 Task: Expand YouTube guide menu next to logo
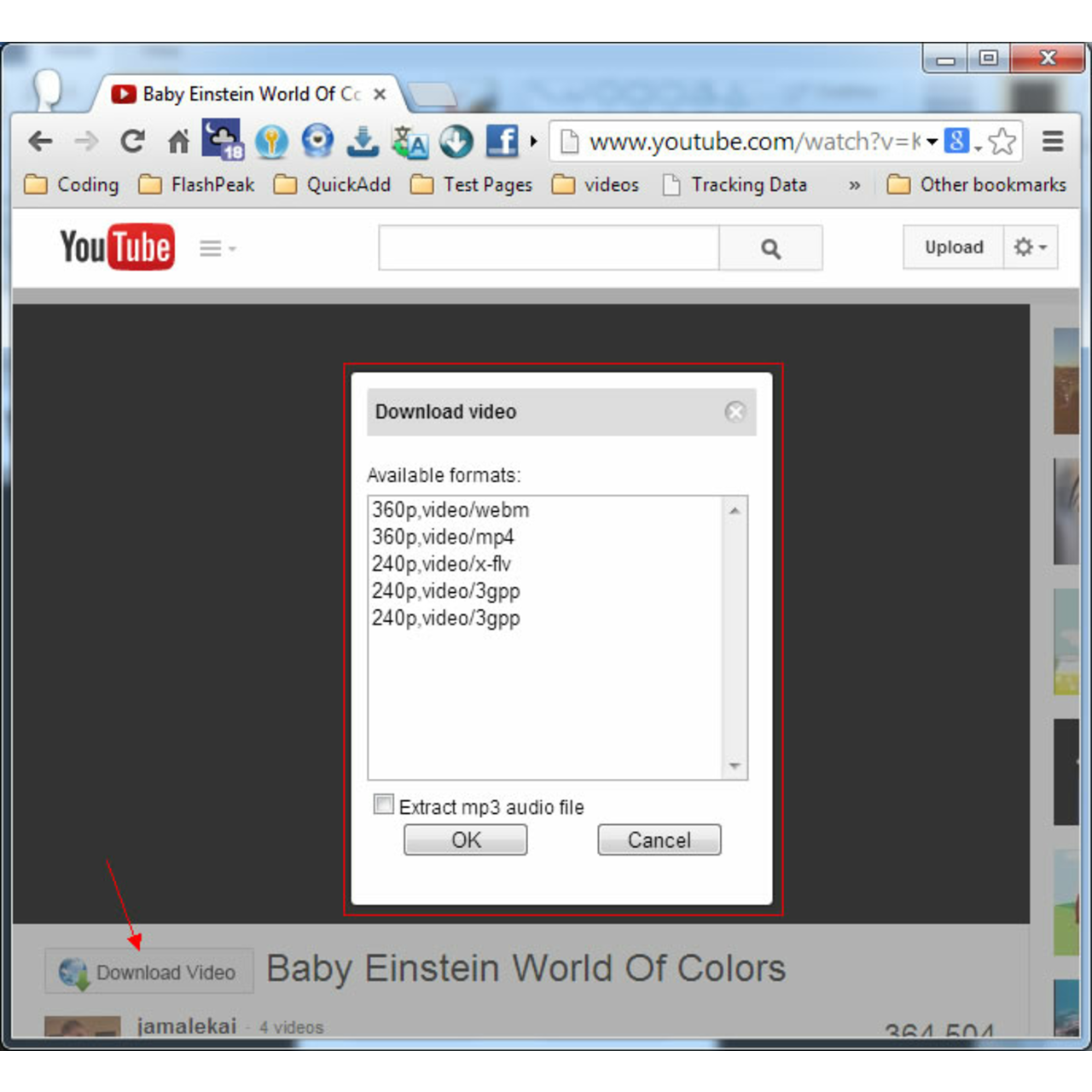pyautogui.click(x=217, y=248)
